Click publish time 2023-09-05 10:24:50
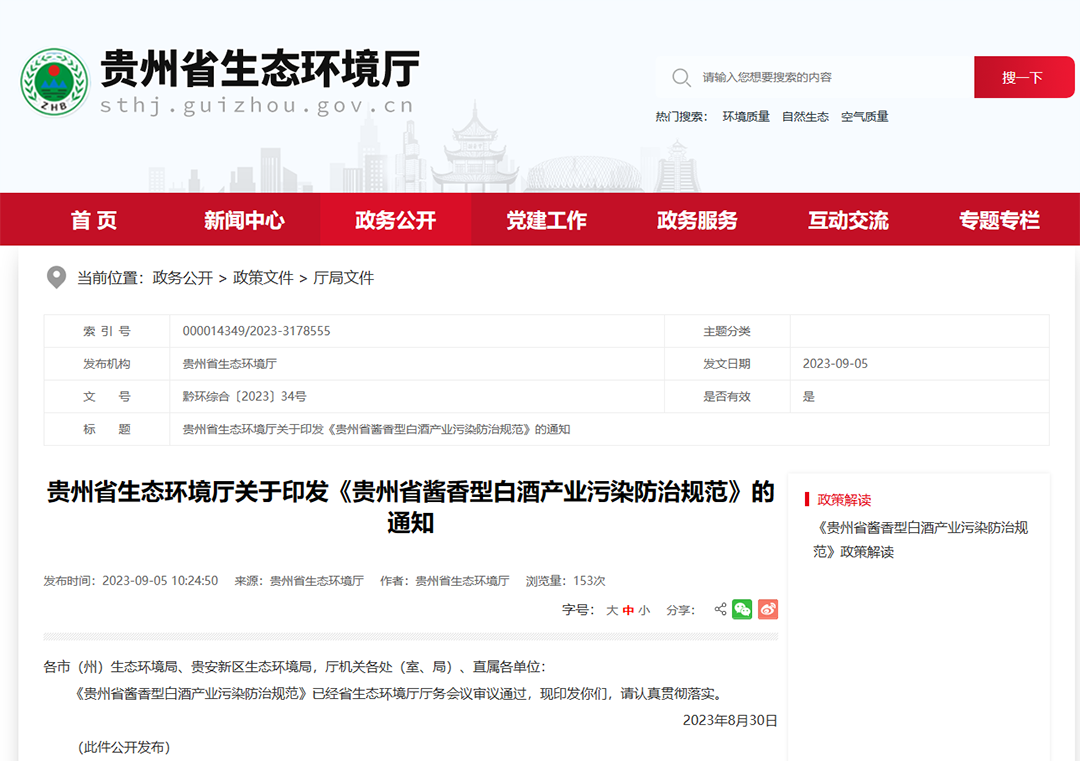 tap(160, 581)
